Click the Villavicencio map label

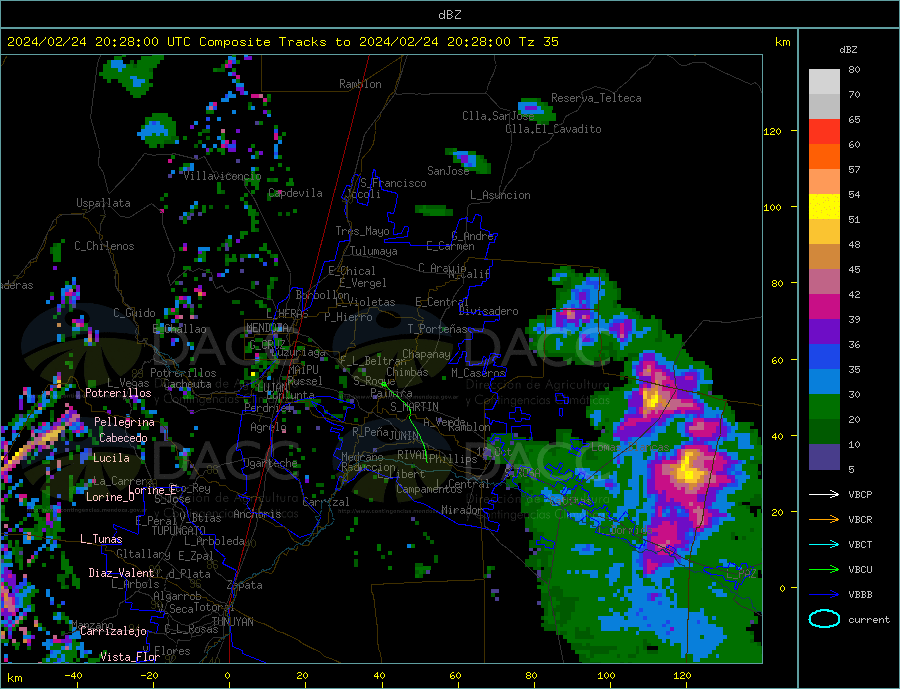tap(222, 176)
